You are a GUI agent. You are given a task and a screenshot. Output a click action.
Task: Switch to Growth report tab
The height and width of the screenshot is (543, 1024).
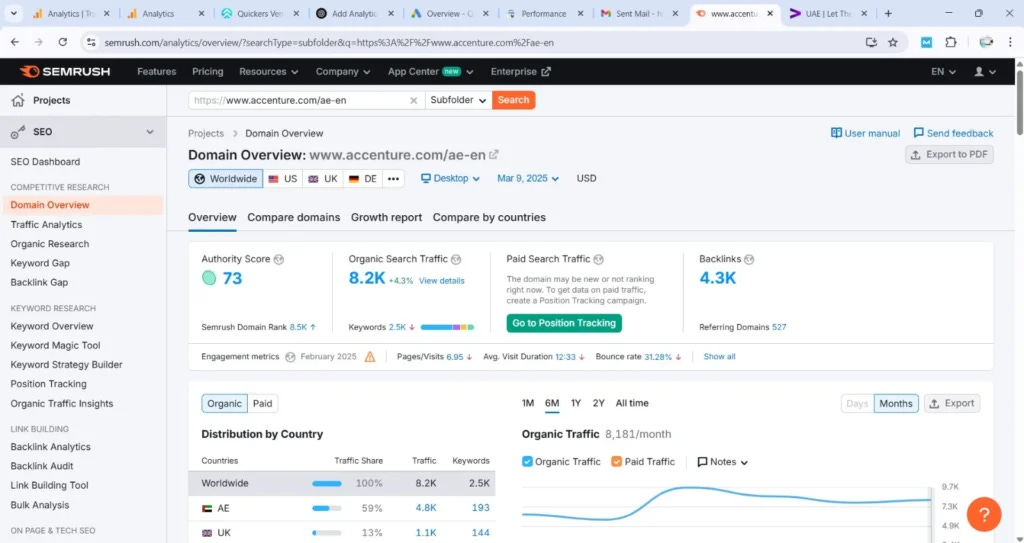coord(386,218)
